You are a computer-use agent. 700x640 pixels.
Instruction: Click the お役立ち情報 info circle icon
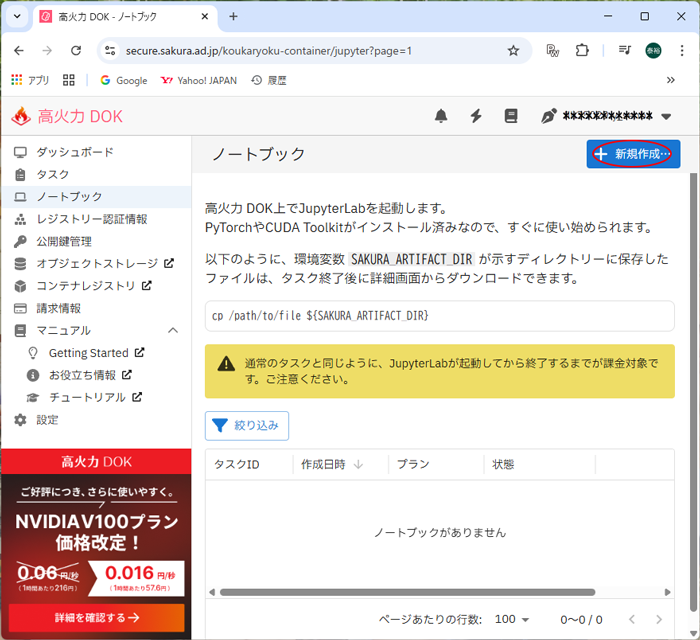coord(33,375)
